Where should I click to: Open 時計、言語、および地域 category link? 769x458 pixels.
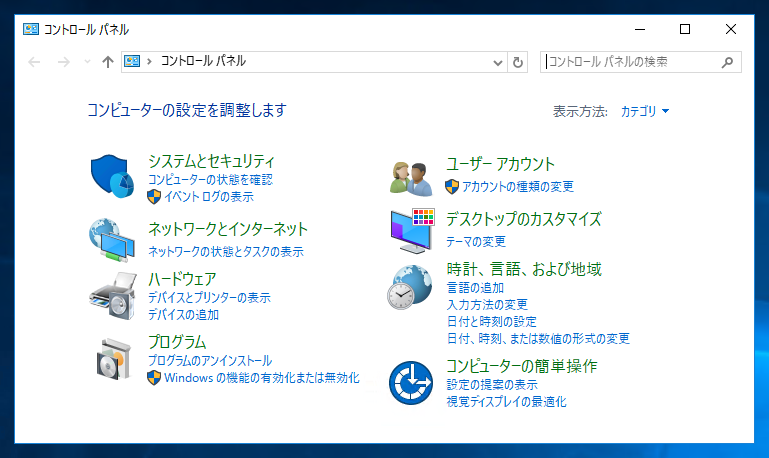[524, 269]
